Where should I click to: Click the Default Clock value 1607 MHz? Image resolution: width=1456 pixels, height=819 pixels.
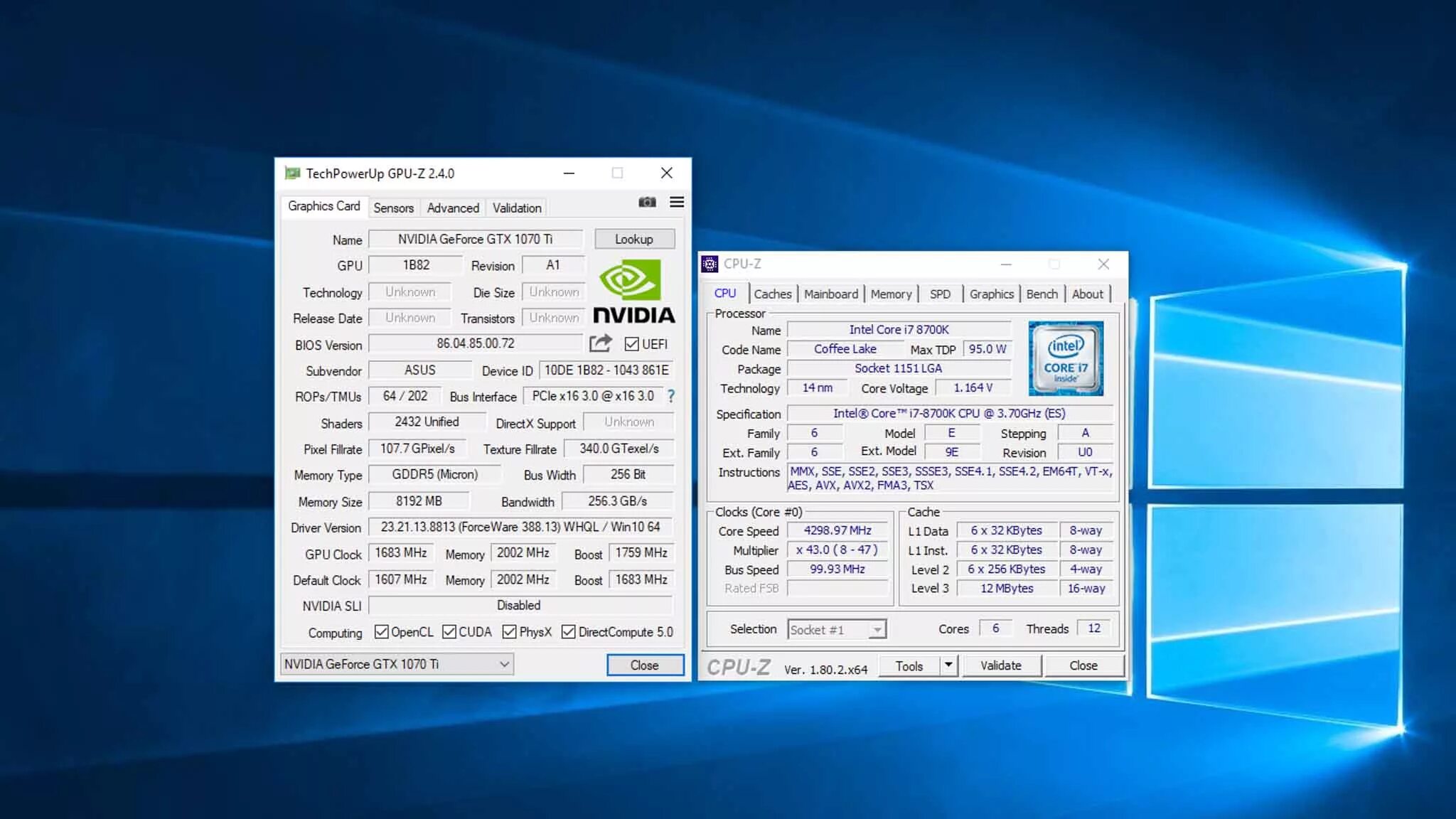coord(401,579)
